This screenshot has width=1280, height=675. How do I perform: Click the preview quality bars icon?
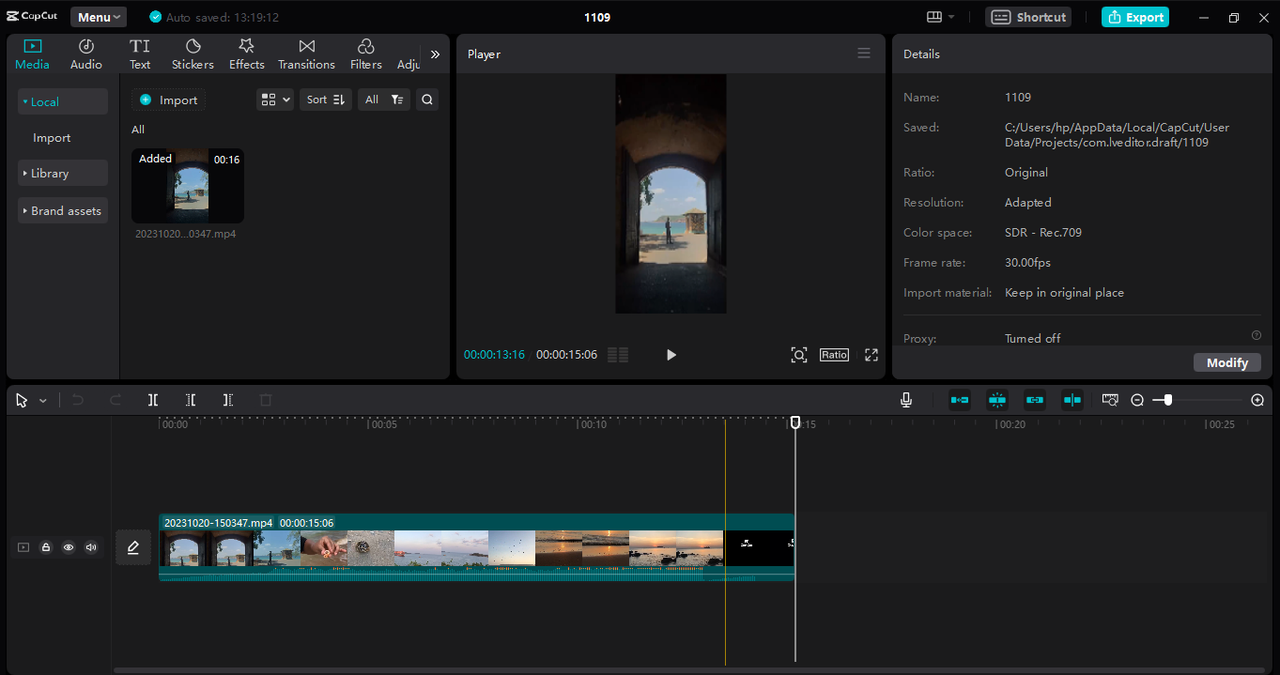click(618, 355)
